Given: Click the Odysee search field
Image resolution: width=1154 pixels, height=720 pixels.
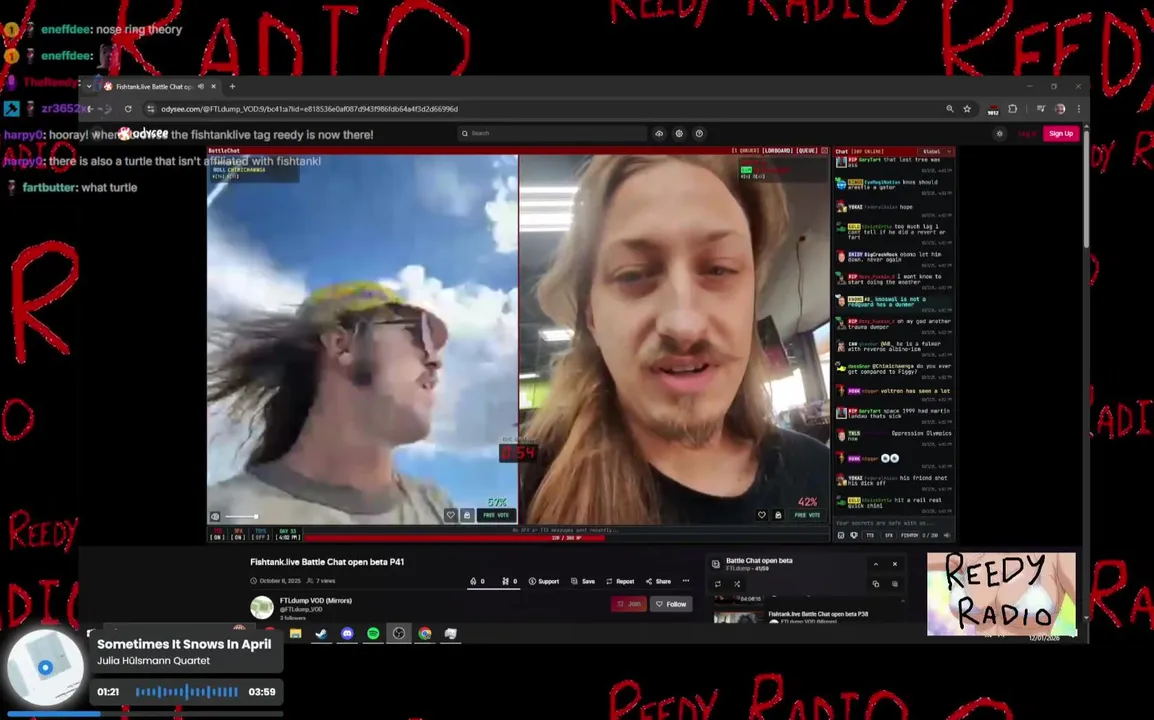Looking at the screenshot, I should (x=552, y=133).
